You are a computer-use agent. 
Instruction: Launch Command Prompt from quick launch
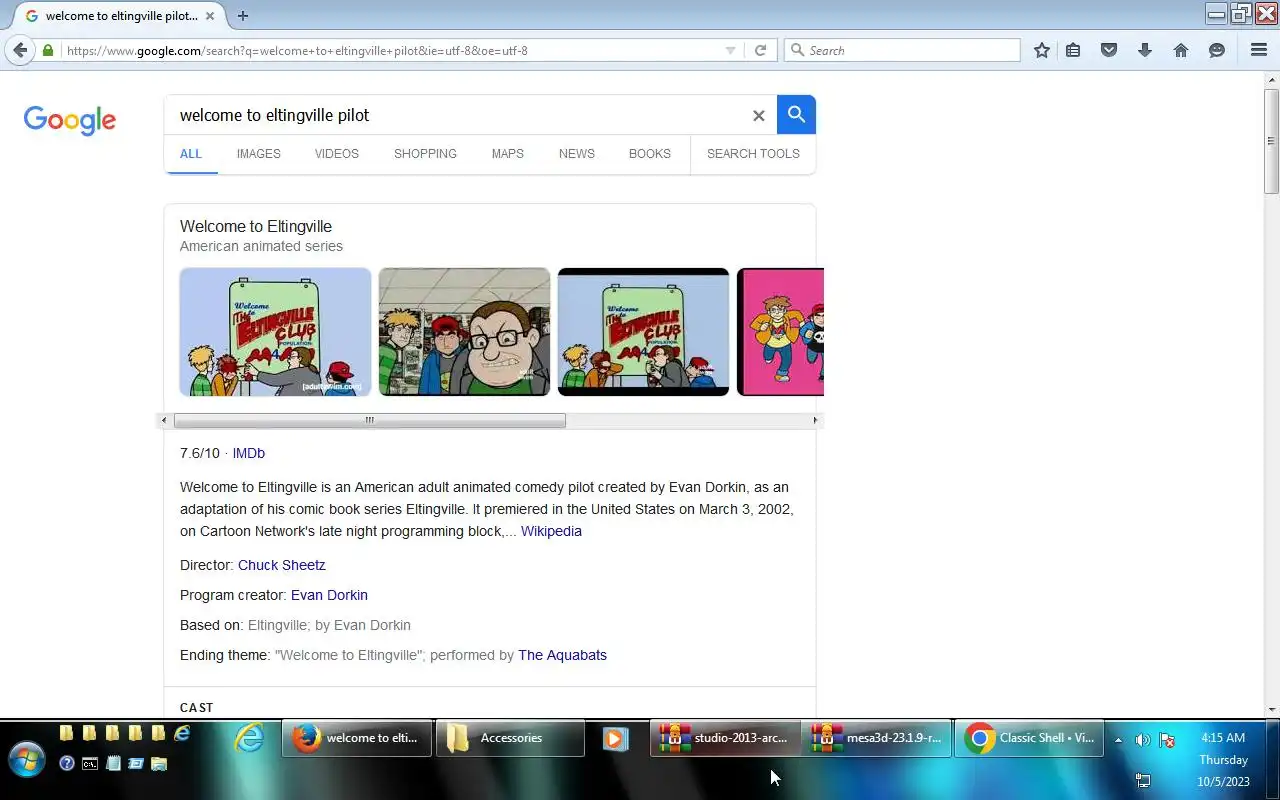pyautogui.click(x=90, y=763)
